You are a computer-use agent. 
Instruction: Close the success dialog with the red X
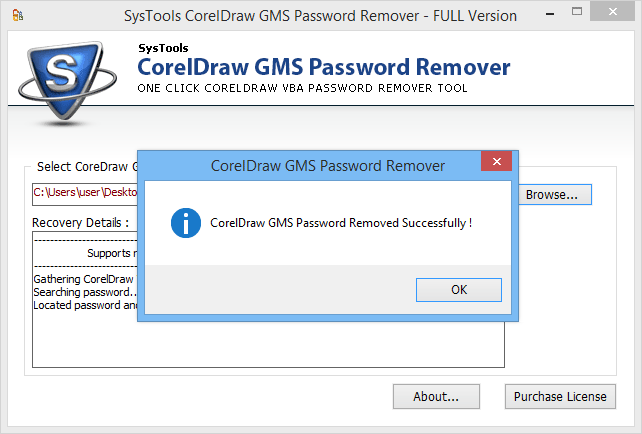[x=496, y=164]
